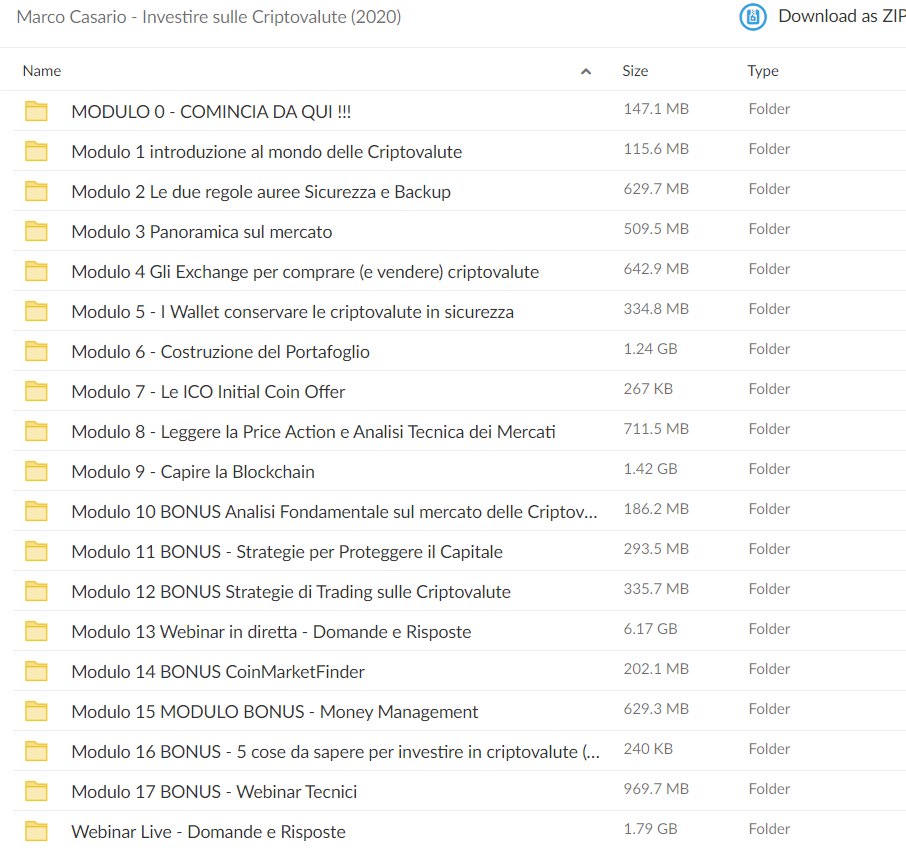Open Modulo 2 Le due regole auree folder

[x=261, y=191]
